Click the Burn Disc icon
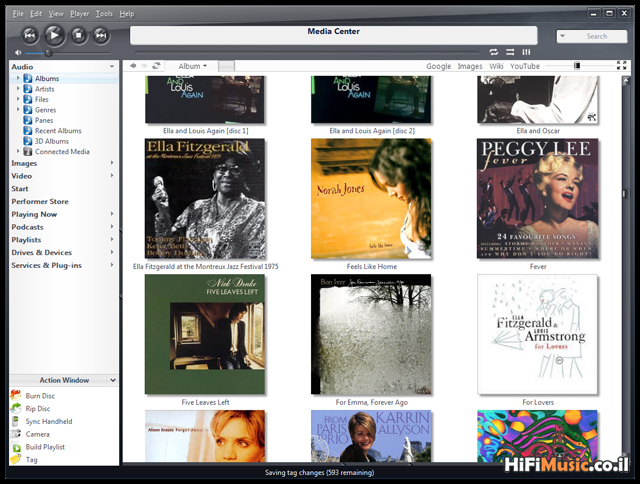The width and height of the screenshot is (640, 484). [16, 395]
